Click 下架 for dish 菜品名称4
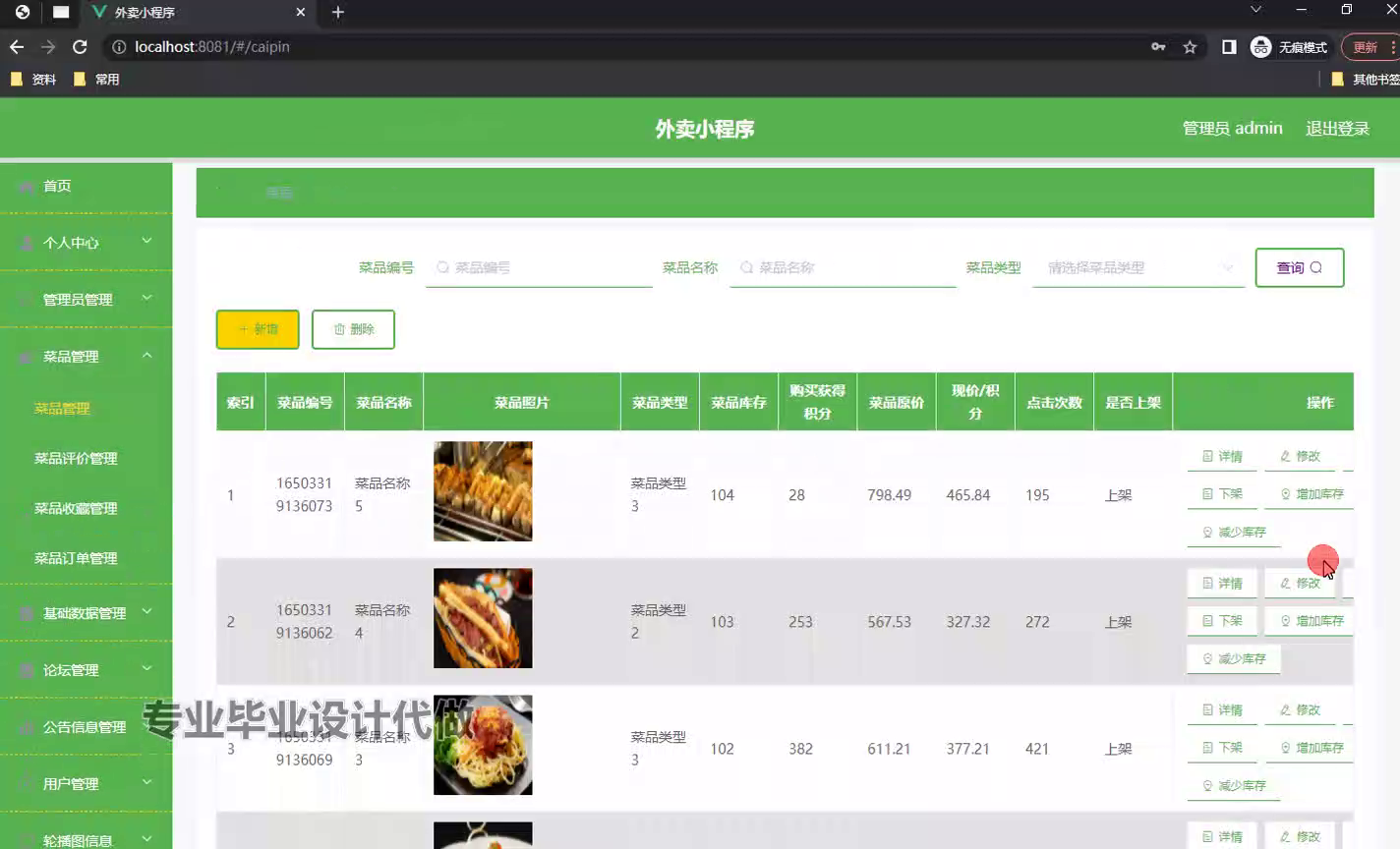This screenshot has width=1400, height=849. [1222, 621]
